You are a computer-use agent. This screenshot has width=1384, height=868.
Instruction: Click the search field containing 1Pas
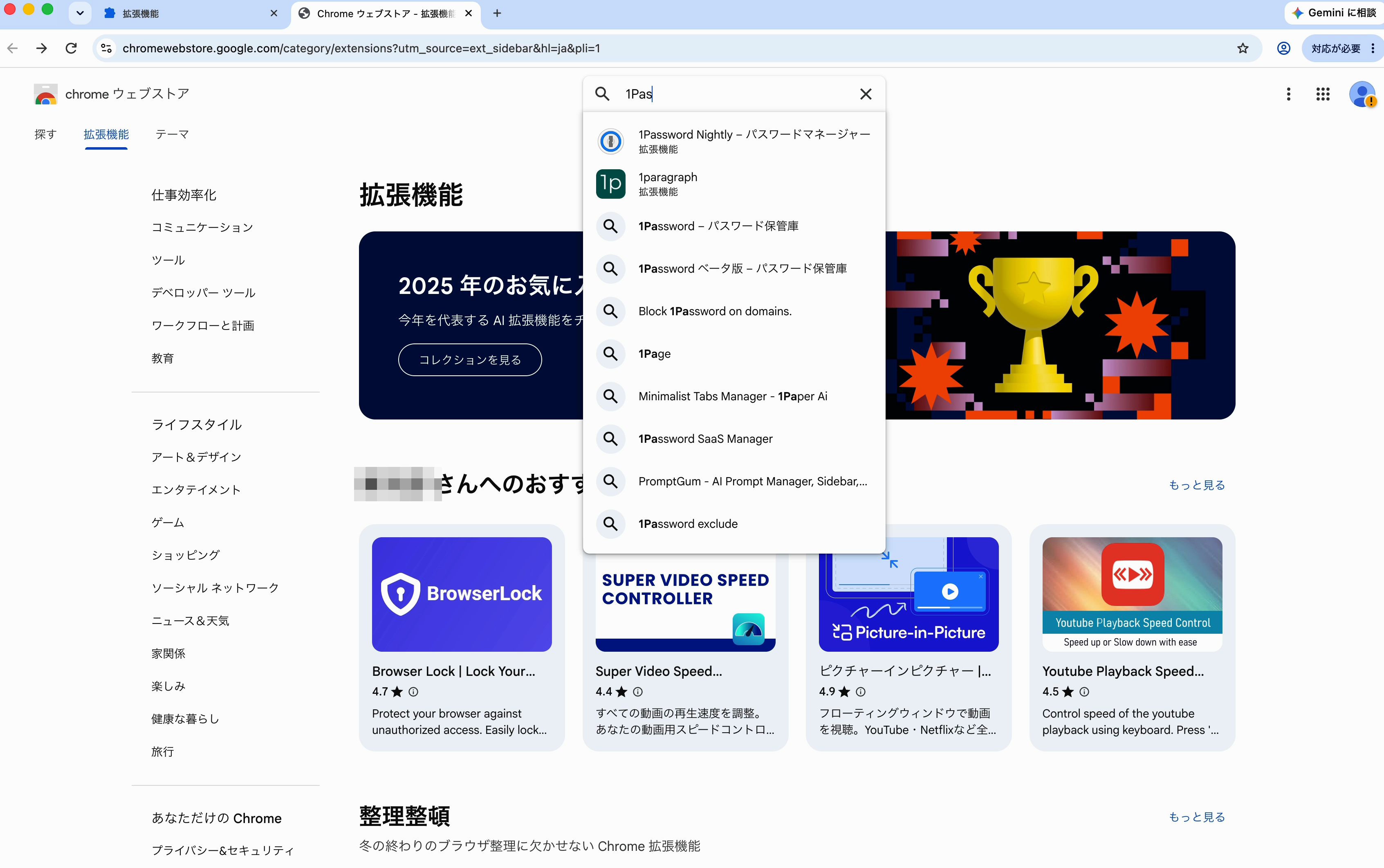pos(735,94)
